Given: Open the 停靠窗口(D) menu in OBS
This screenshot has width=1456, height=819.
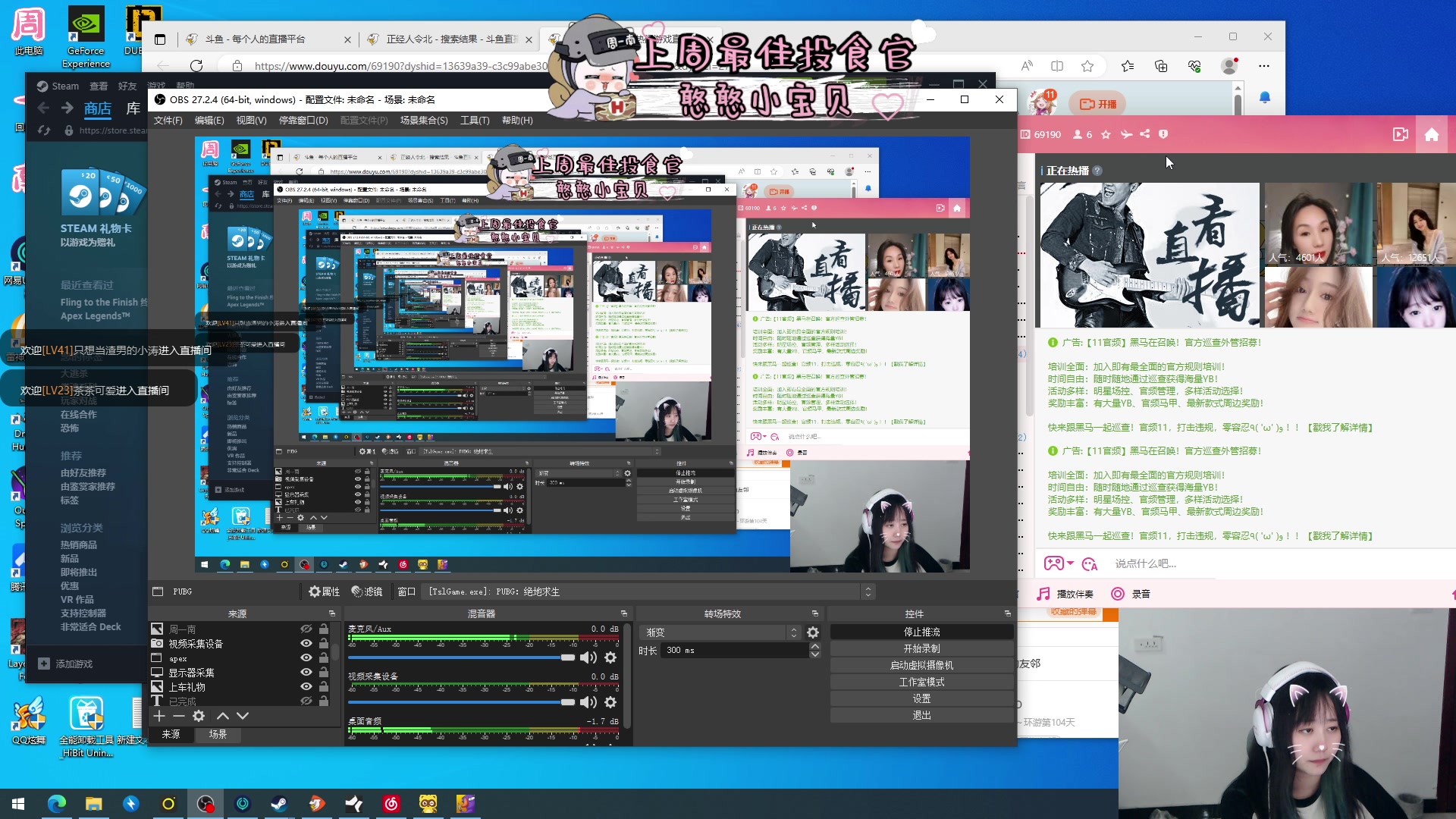Looking at the screenshot, I should 303,121.
